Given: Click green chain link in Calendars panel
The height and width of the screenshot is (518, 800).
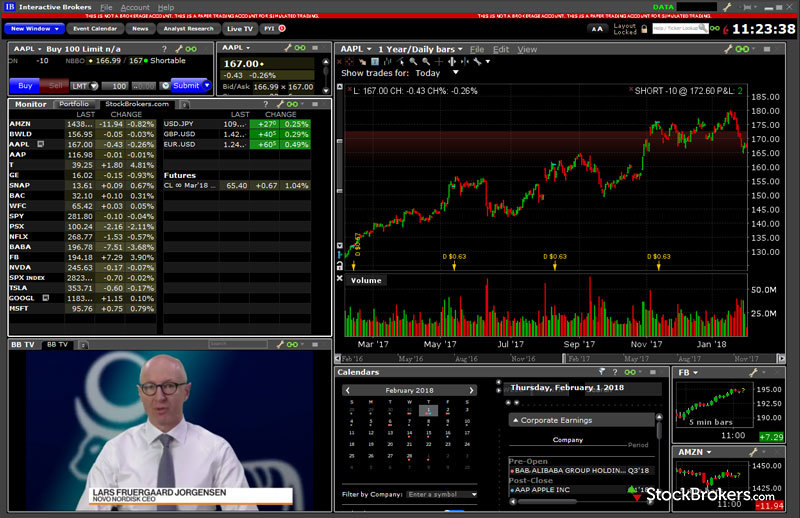Looking at the screenshot, I should coord(631,372).
